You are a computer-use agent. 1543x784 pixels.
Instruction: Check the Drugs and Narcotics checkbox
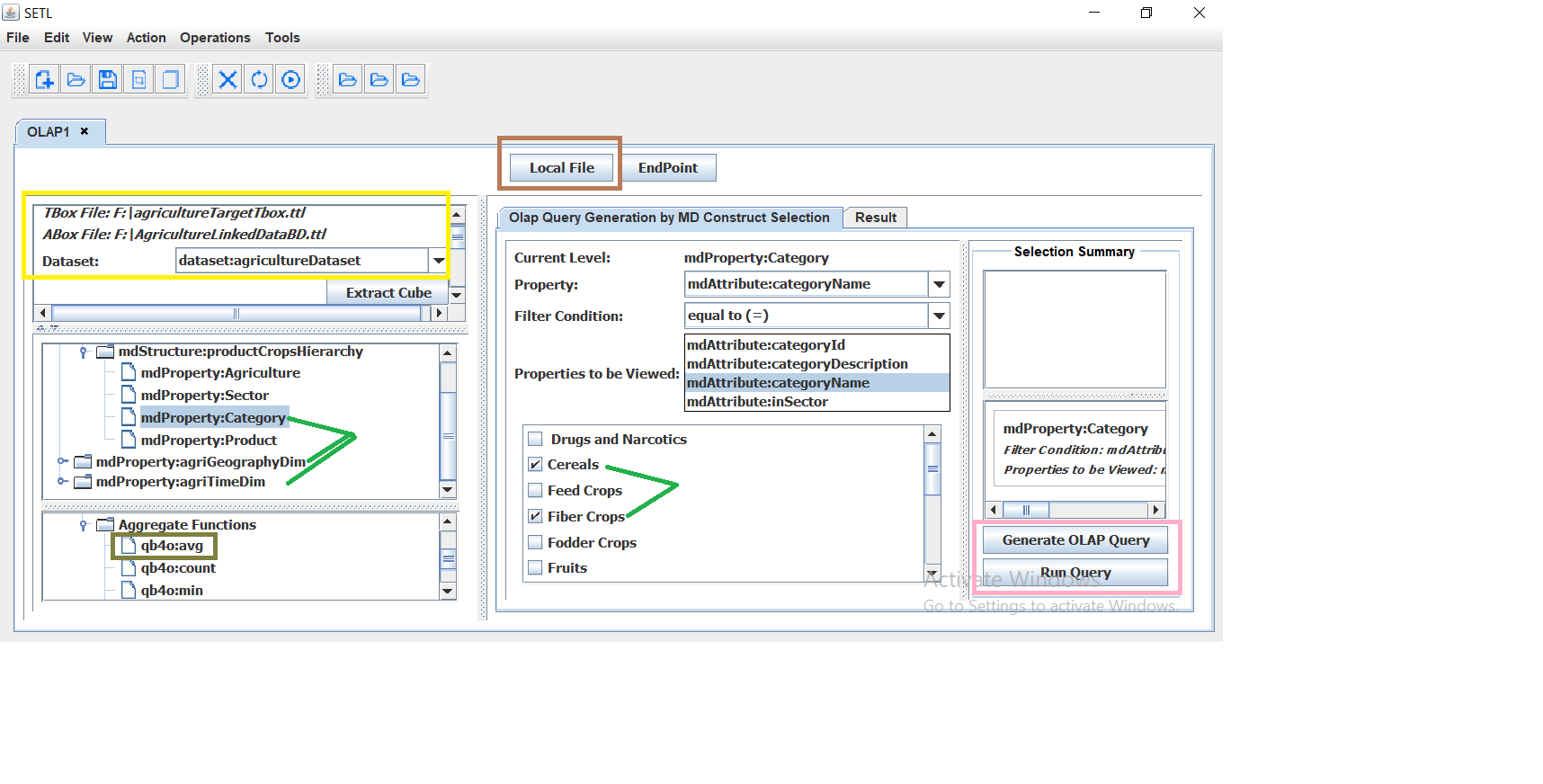535,439
